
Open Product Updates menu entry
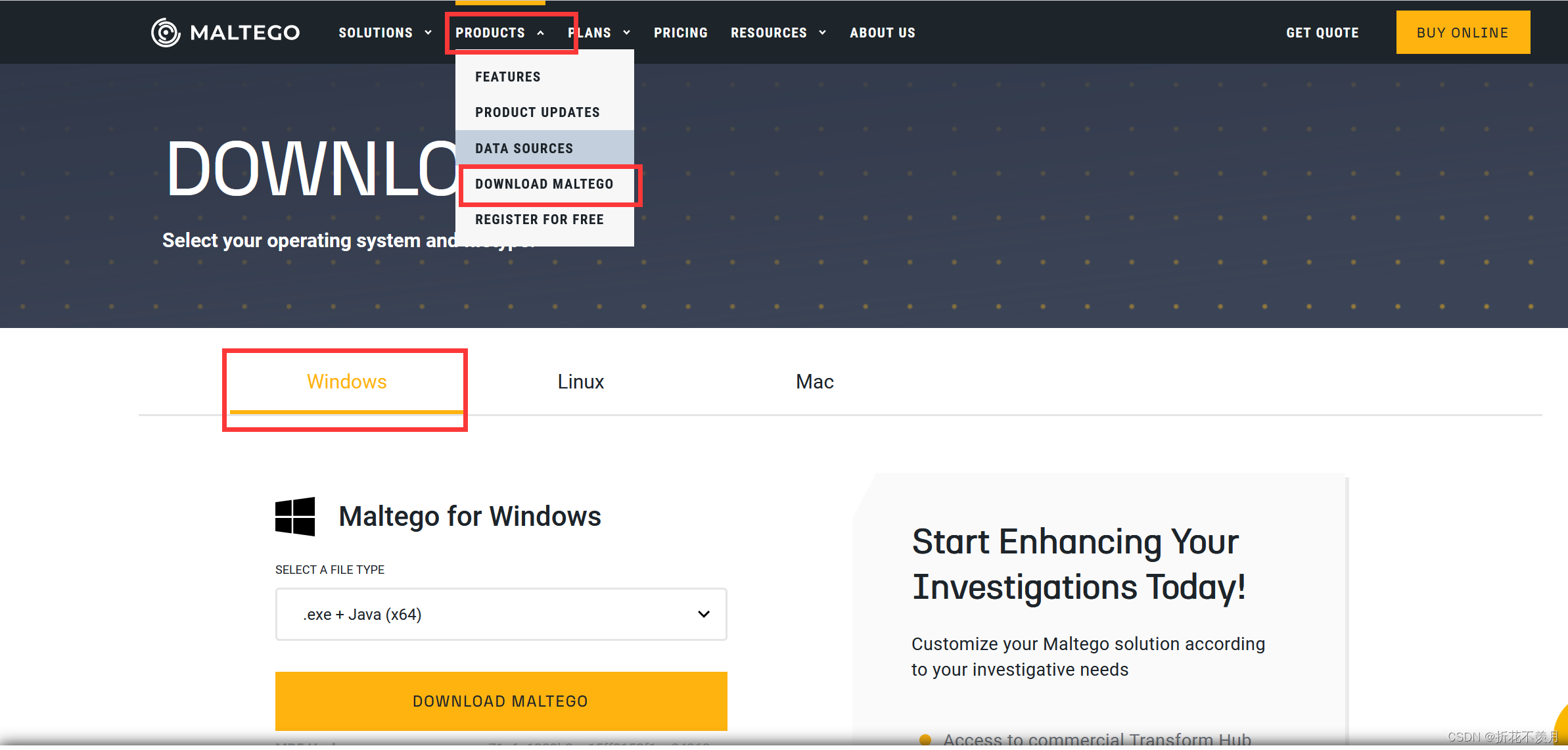[x=537, y=112]
